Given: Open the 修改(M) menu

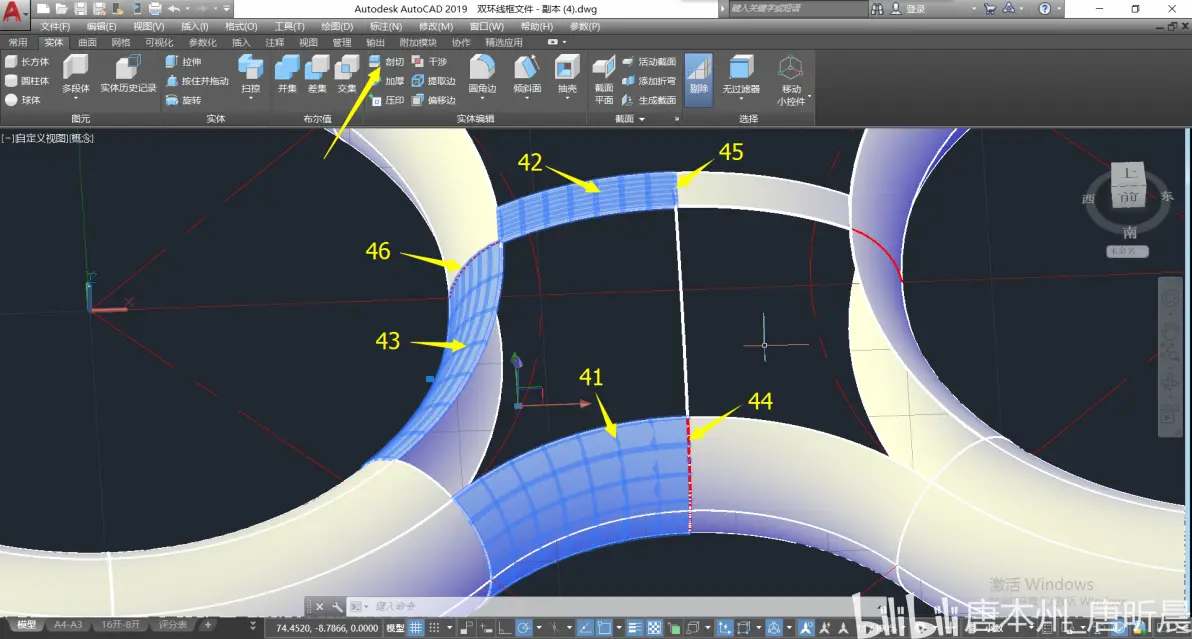Looking at the screenshot, I should [436, 27].
